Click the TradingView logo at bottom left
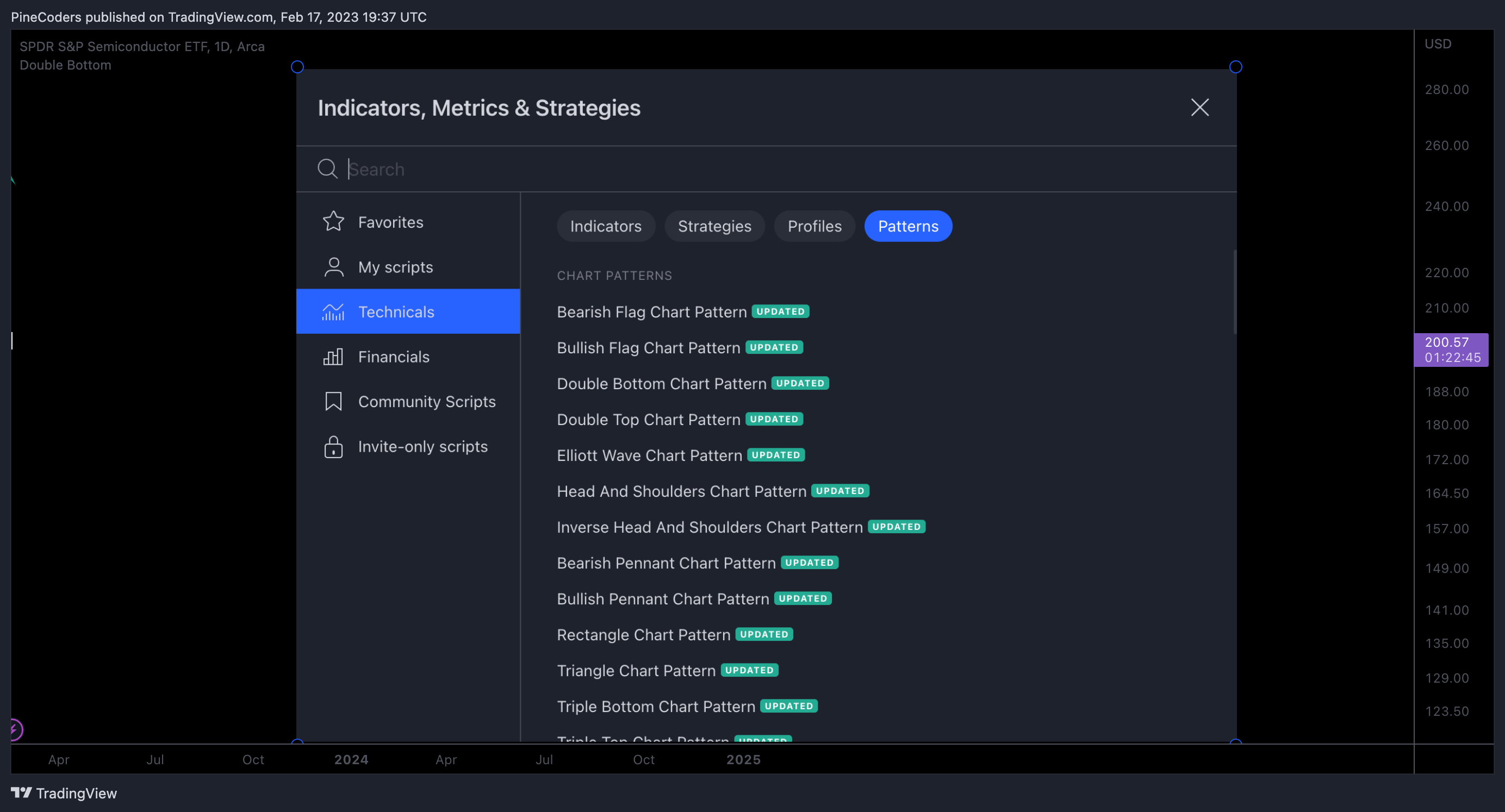Image resolution: width=1505 pixels, height=812 pixels. [x=64, y=793]
